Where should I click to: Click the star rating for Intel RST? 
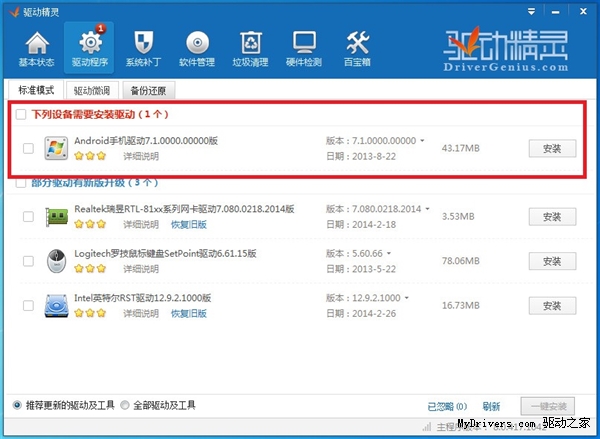click(x=90, y=313)
